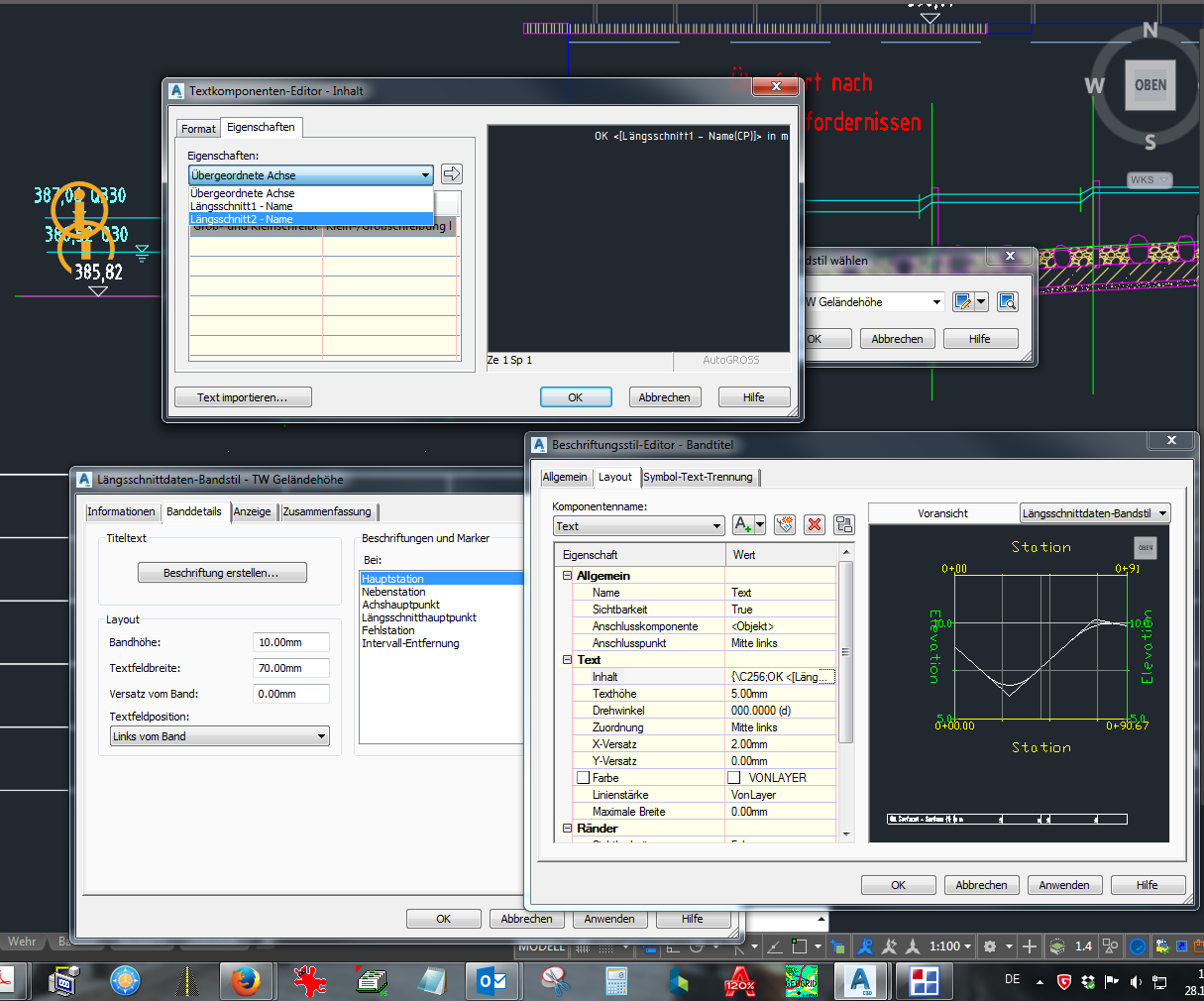Open the Komponentenname dropdown showing Text

click(638, 526)
